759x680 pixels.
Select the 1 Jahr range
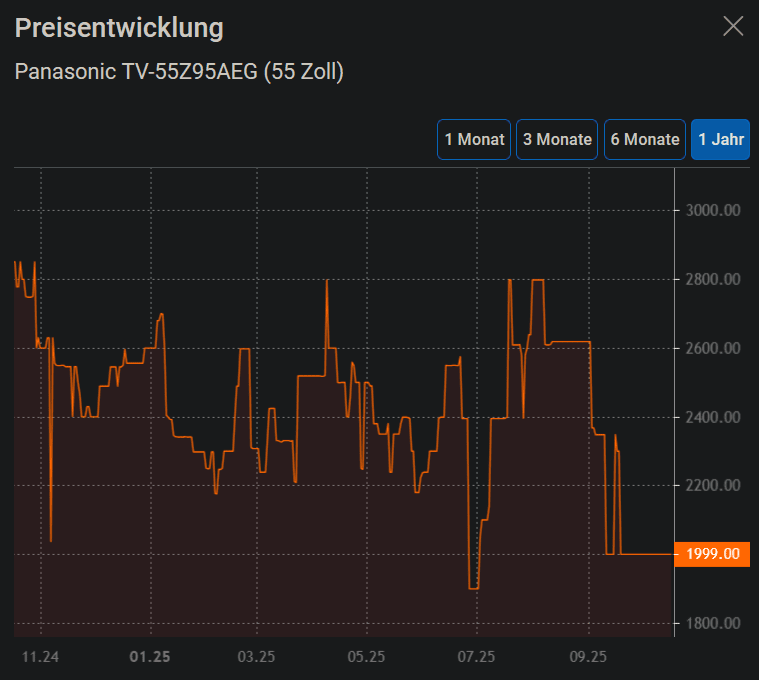pos(720,139)
